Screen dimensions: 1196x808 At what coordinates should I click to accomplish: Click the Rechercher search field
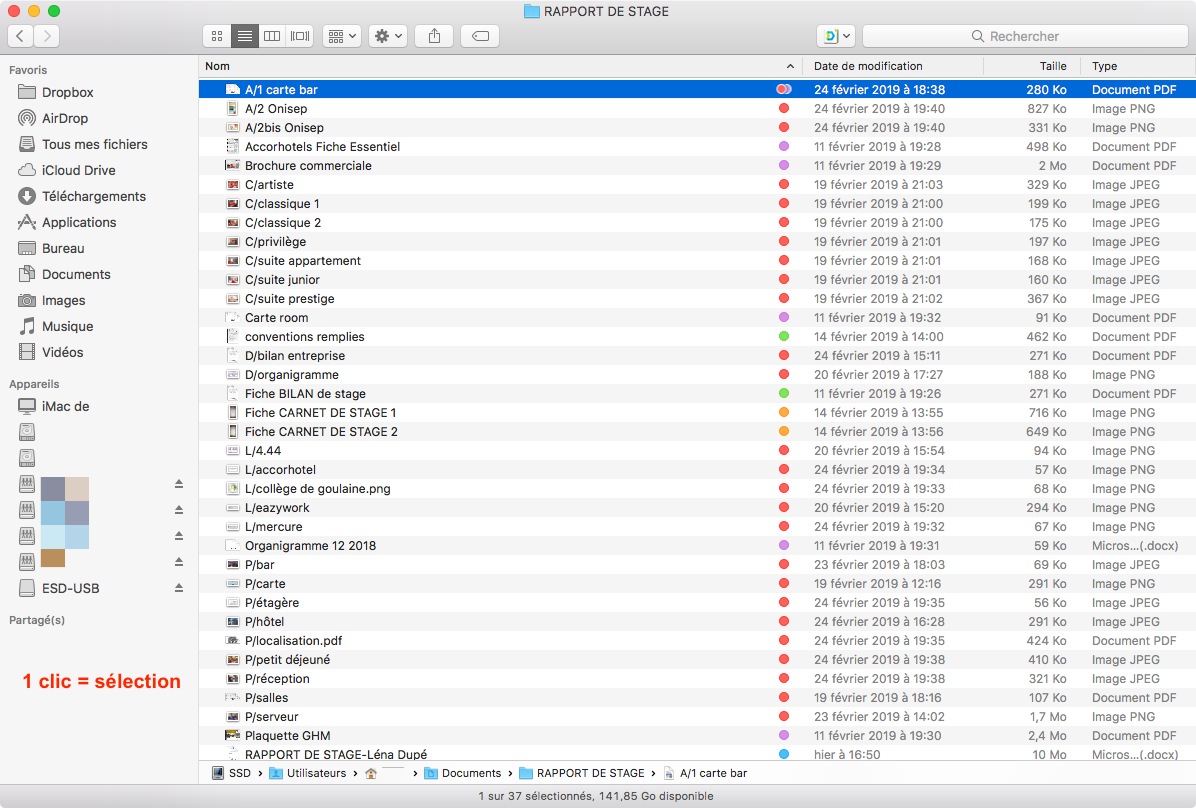(1023, 36)
